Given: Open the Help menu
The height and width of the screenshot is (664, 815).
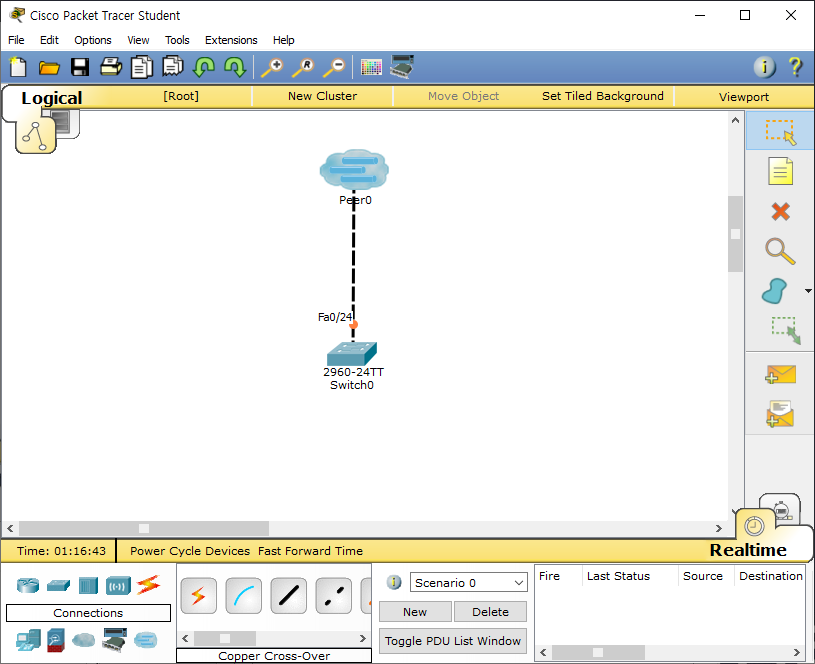Looking at the screenshot, I should point(284,40).
